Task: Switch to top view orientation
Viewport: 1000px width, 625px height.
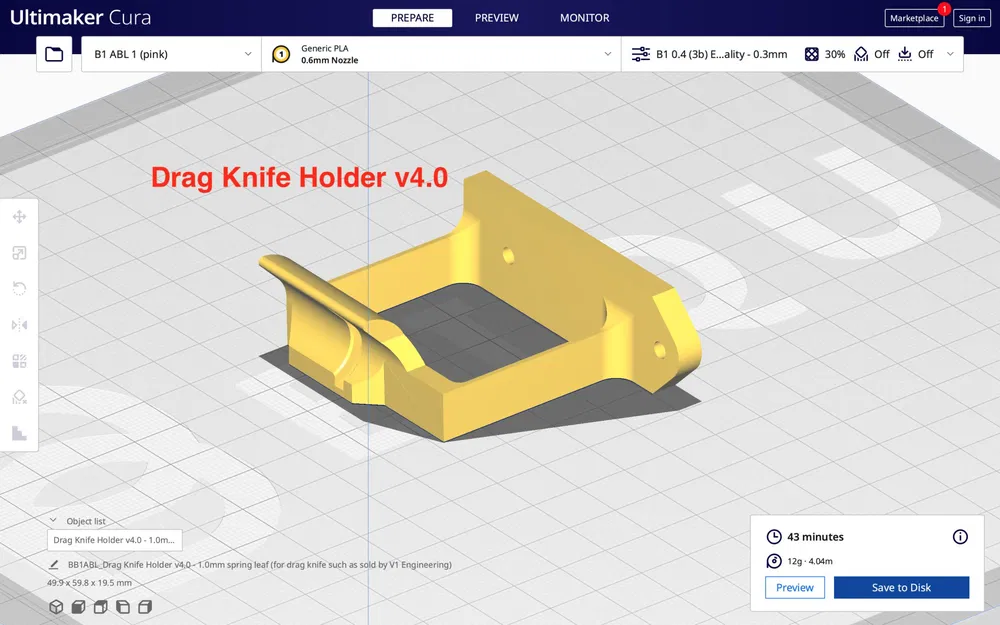Action: pos(101,607)
